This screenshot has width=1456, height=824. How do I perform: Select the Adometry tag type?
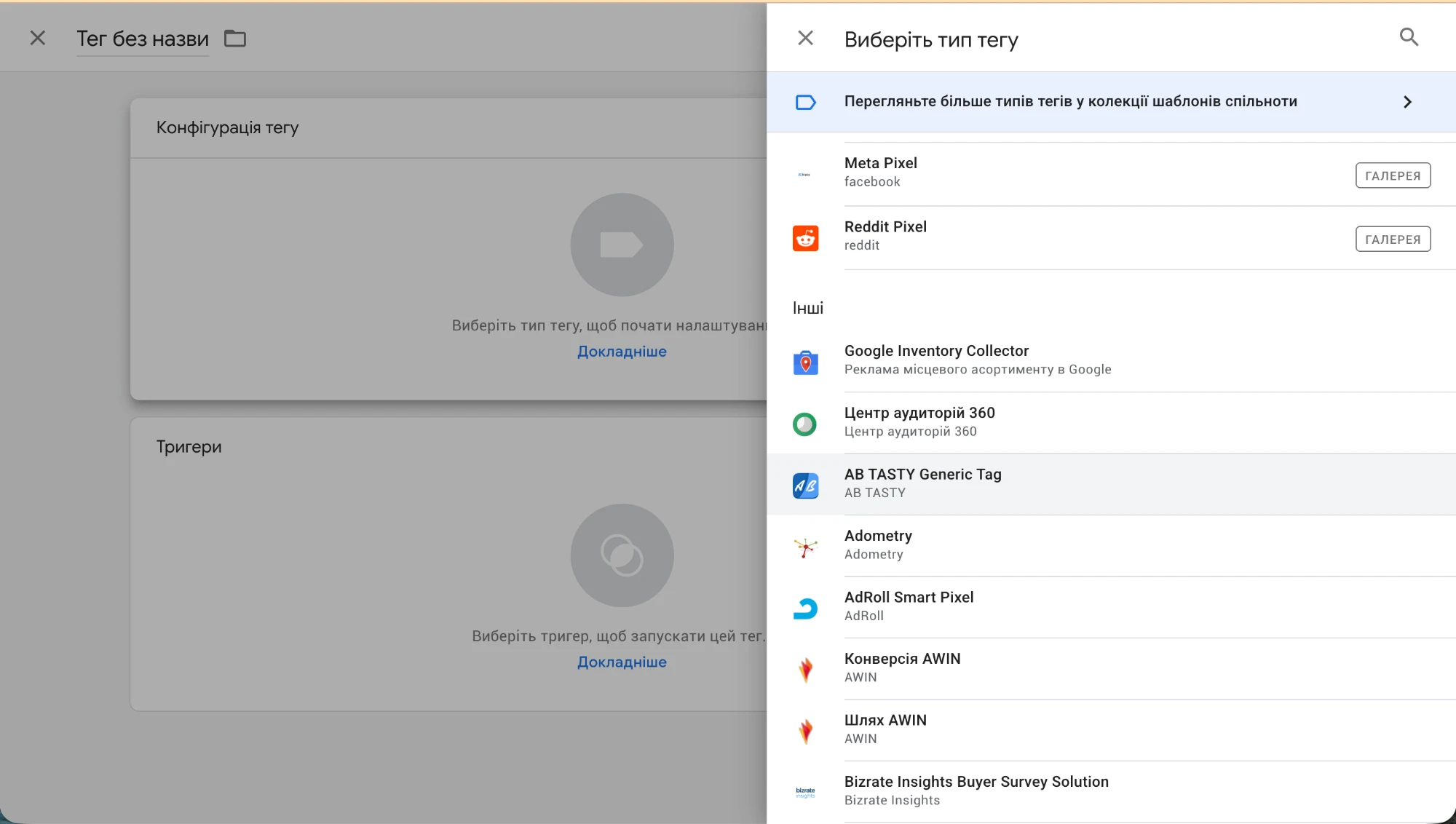[1111, 547]
